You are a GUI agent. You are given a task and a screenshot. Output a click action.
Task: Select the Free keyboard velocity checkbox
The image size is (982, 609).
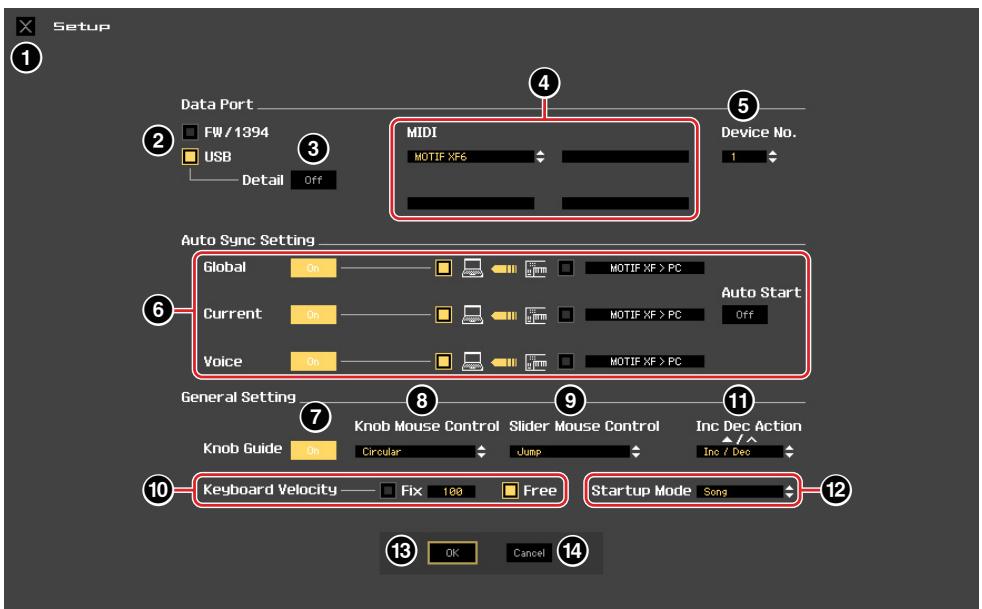pyautogui.click(x=510, y=491)
